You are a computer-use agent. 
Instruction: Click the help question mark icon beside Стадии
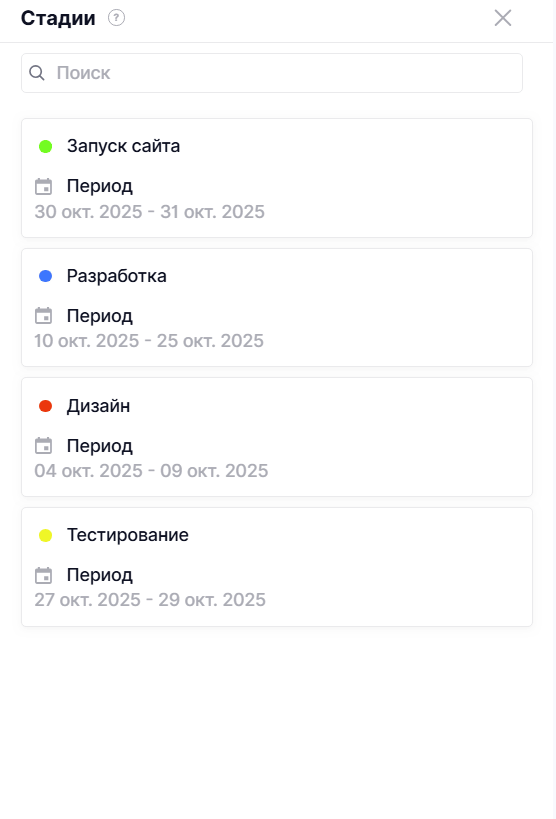(116, 18)
